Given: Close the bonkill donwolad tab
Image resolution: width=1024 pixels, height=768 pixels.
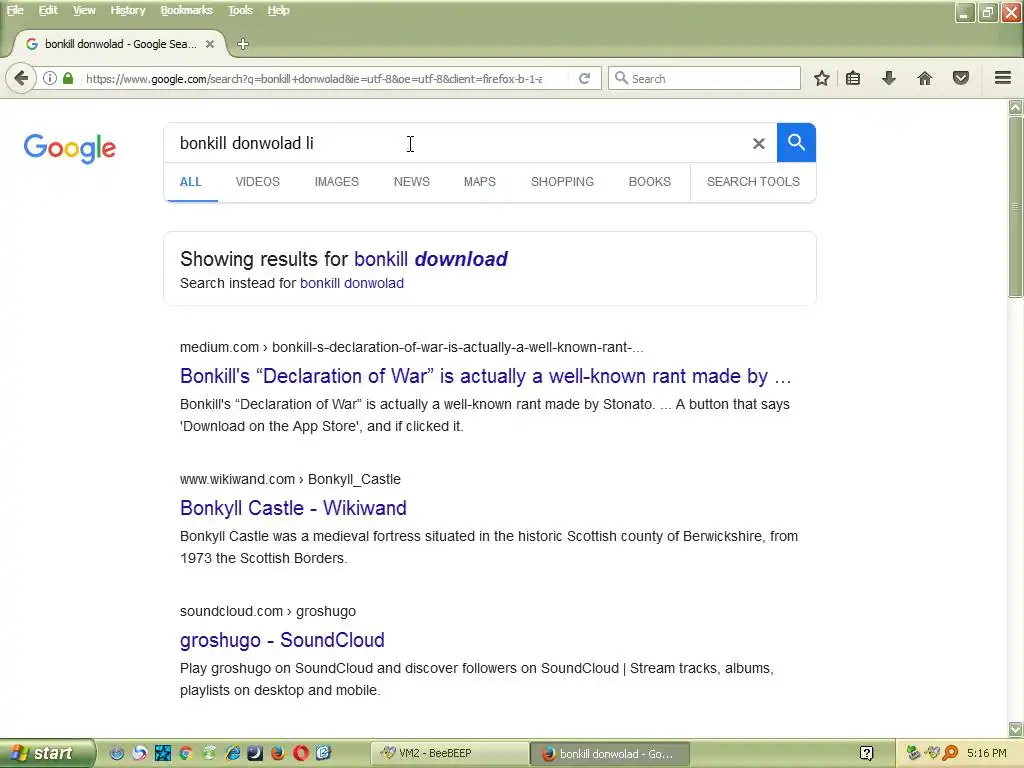Looking at the screenshot, I should pyautogui.click(x=210, y=44).
